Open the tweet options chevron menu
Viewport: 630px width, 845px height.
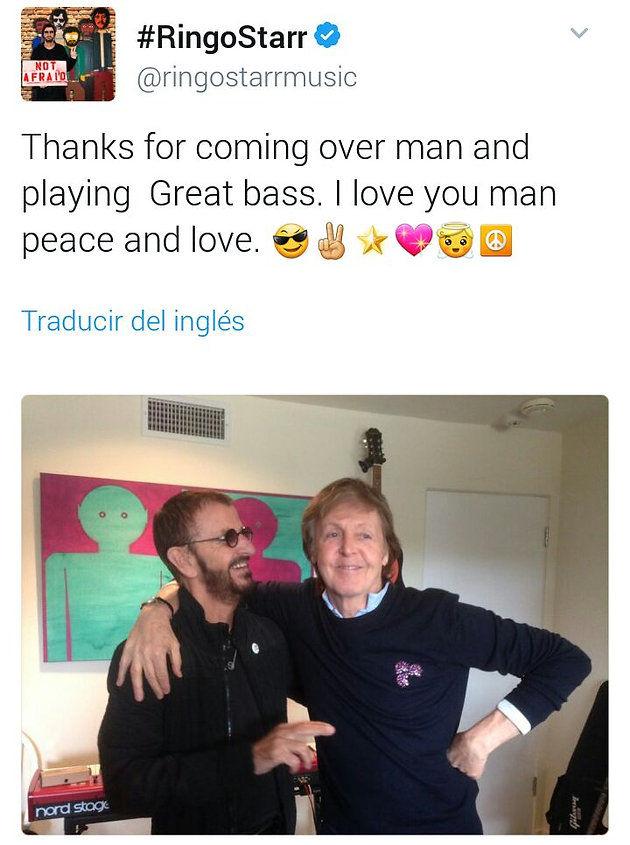click(579, 33)
